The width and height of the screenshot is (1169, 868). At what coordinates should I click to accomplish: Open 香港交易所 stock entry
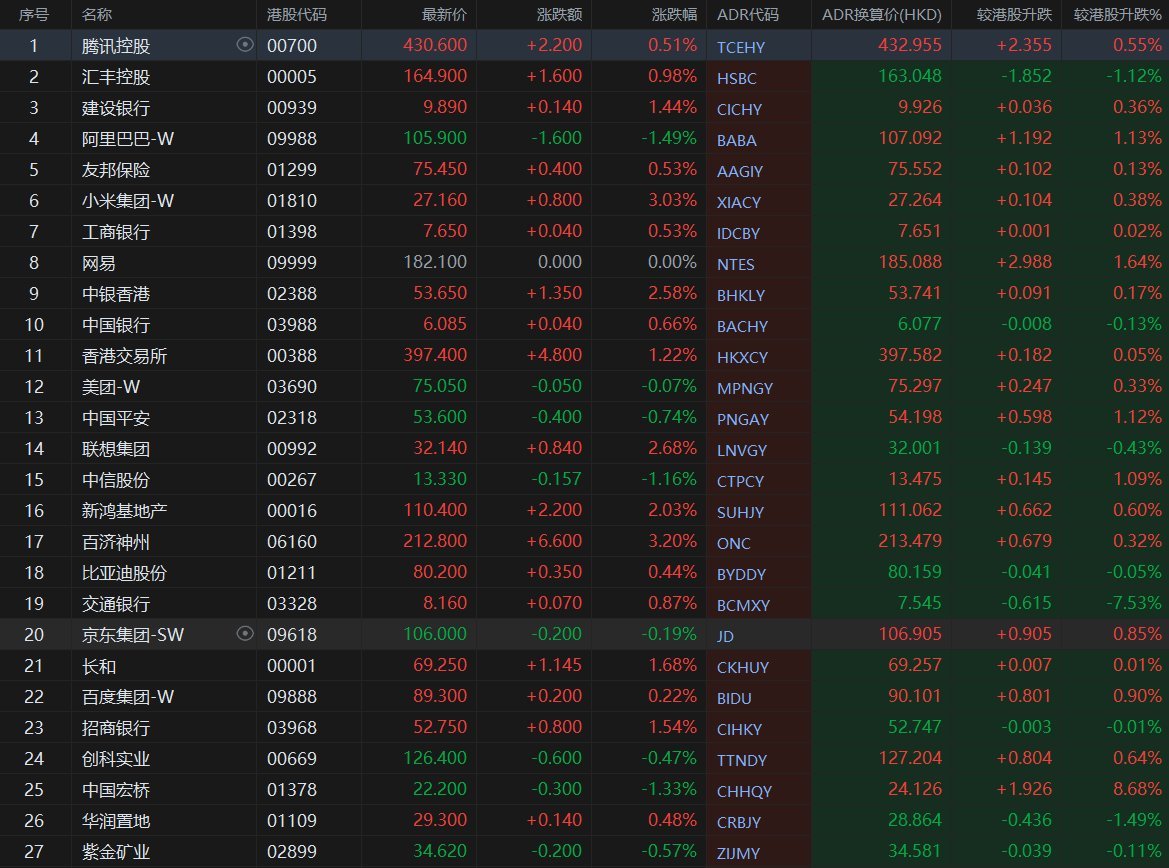(584, 356)
